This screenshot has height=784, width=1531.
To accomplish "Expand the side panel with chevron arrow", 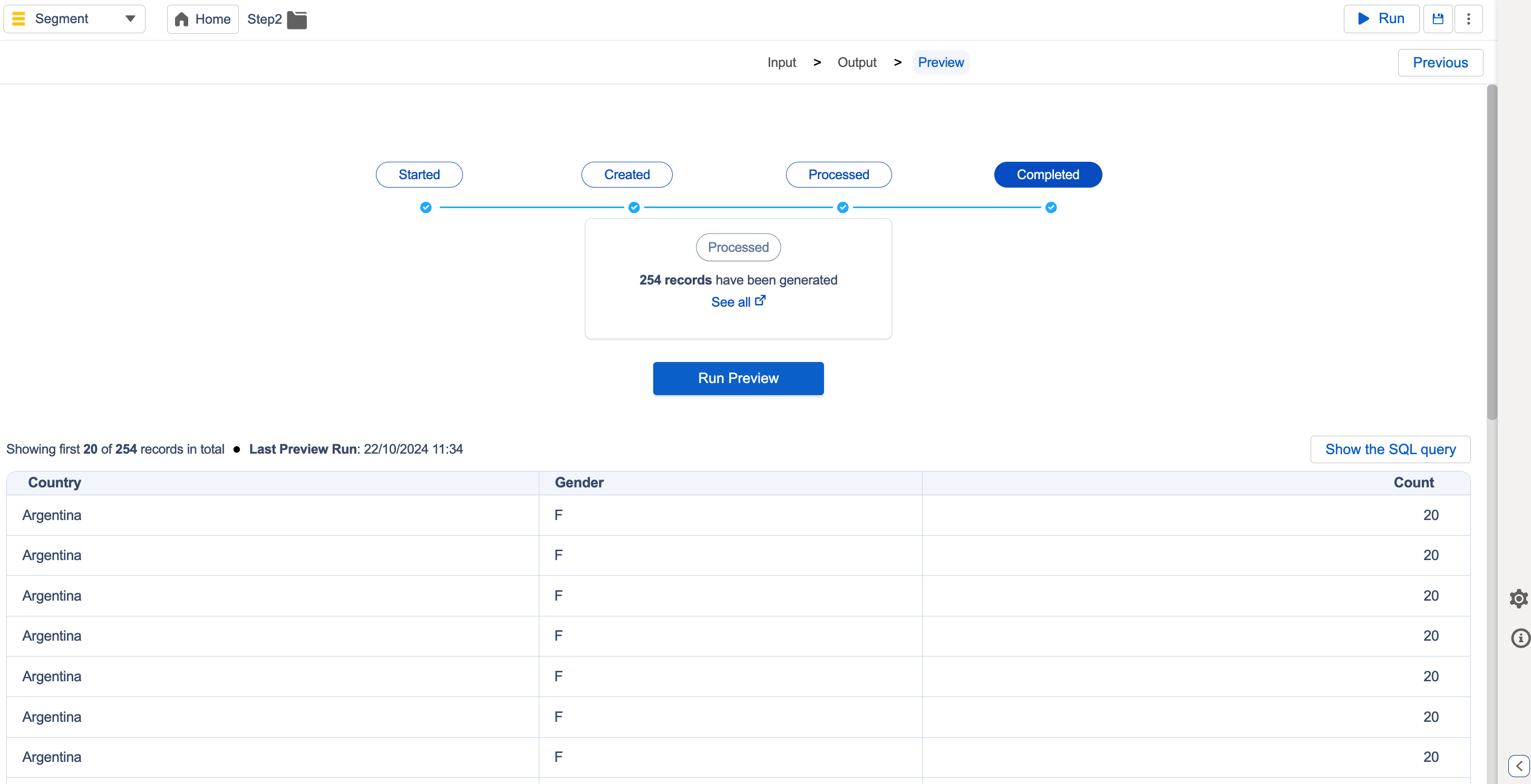I will click(1518, 766).
